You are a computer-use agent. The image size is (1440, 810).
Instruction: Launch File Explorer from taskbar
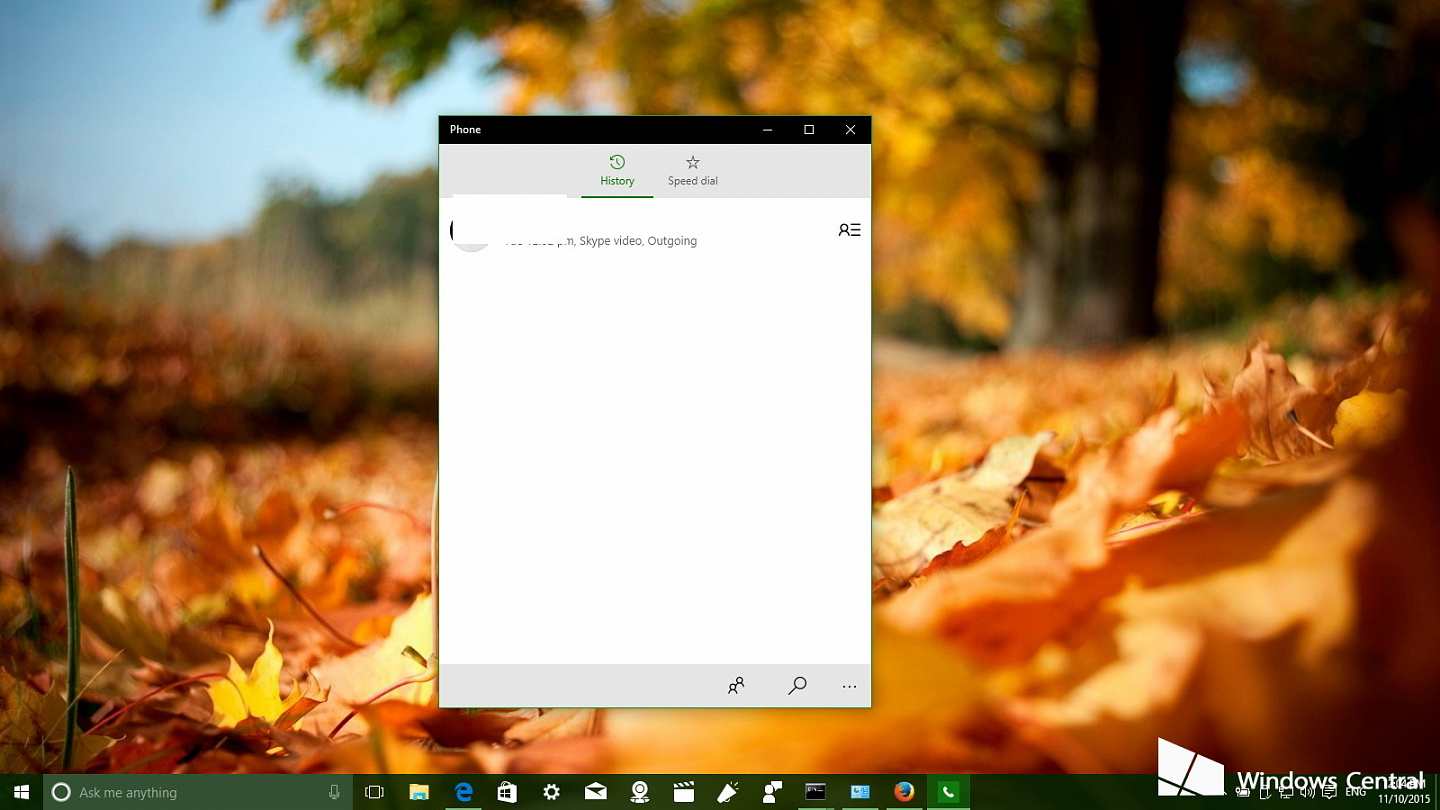tap(420, 792)
